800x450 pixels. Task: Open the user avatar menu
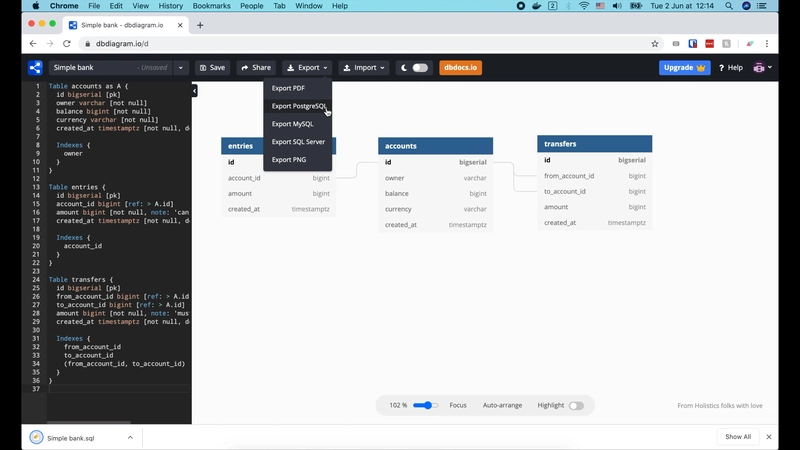(762, 67)
